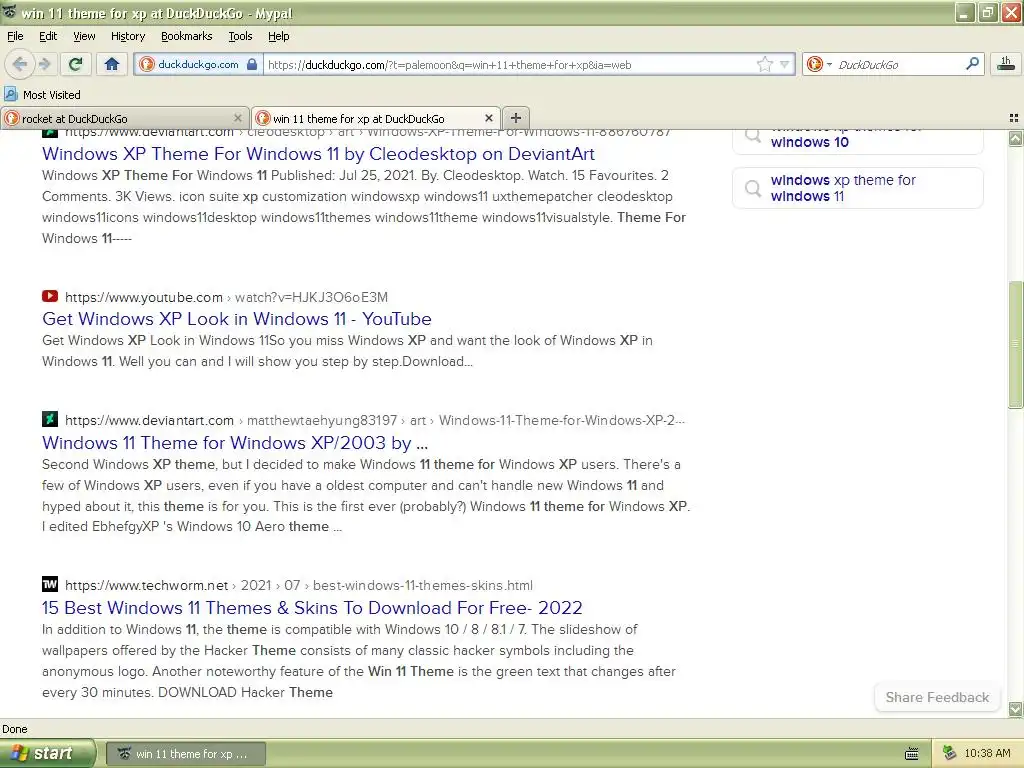The width and height of the screenshot is (1024, 768).
Task: Open '15 Best Windows 11 Themes & Skins' result
Action: 312,608
